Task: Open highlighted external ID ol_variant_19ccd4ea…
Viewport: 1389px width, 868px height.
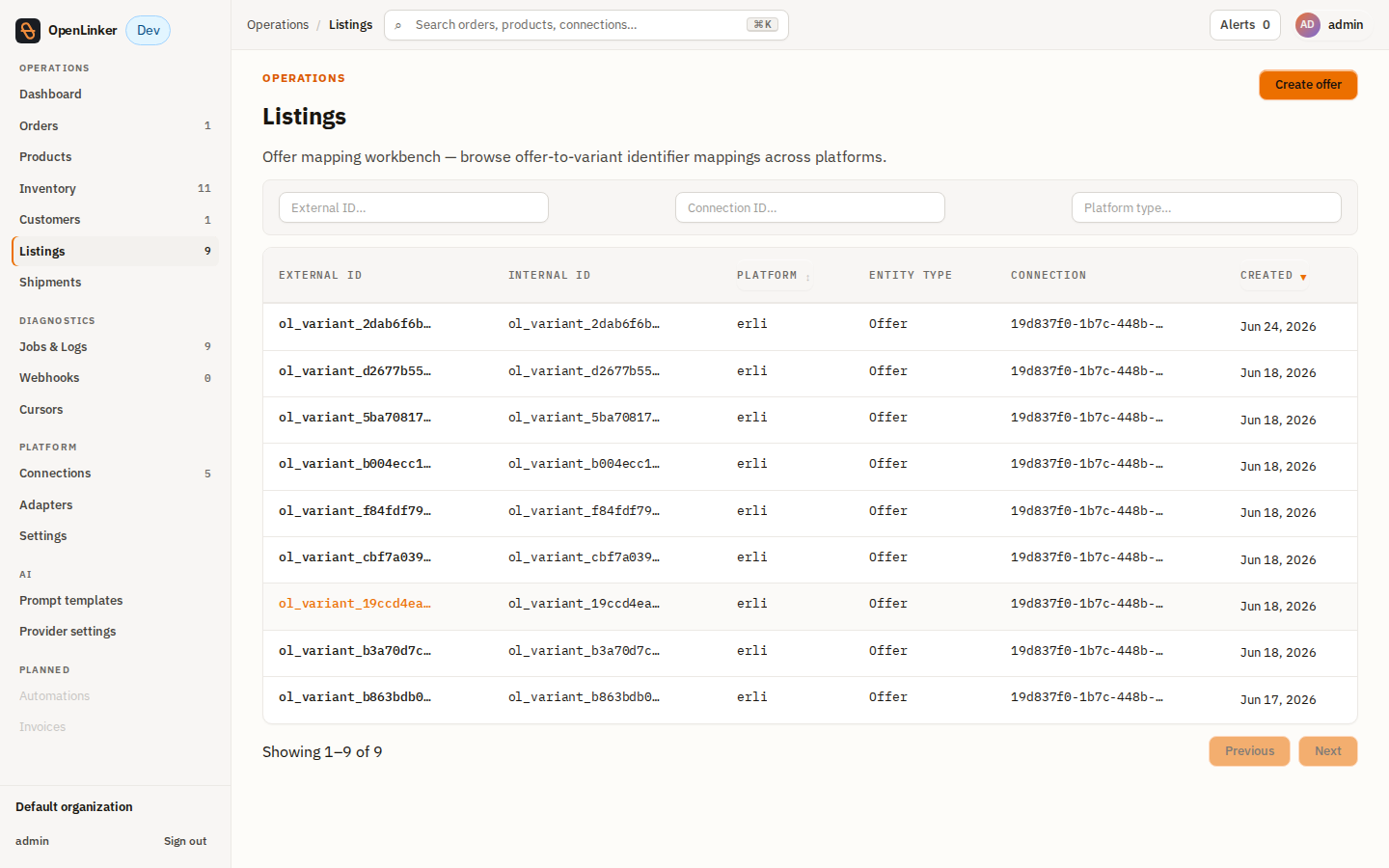Action: [355, 604]
